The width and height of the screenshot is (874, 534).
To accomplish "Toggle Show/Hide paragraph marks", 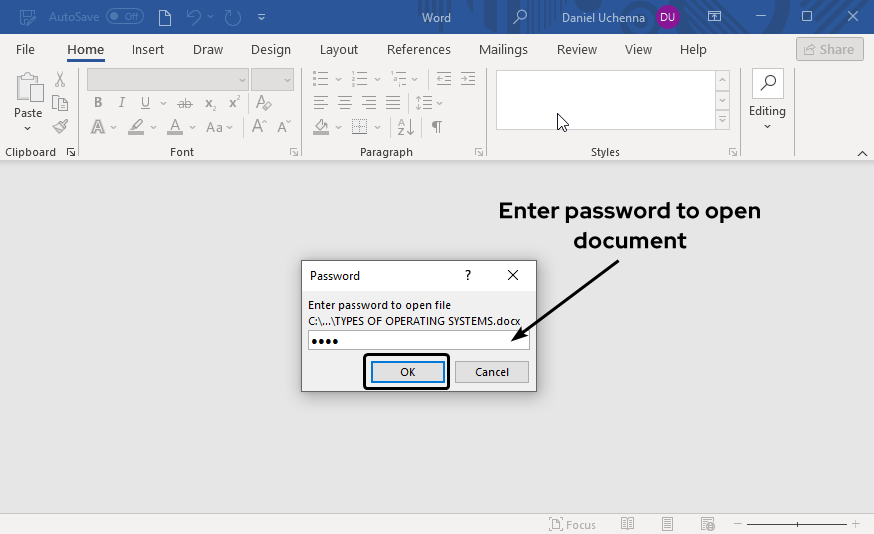I will tap(437, 127).
